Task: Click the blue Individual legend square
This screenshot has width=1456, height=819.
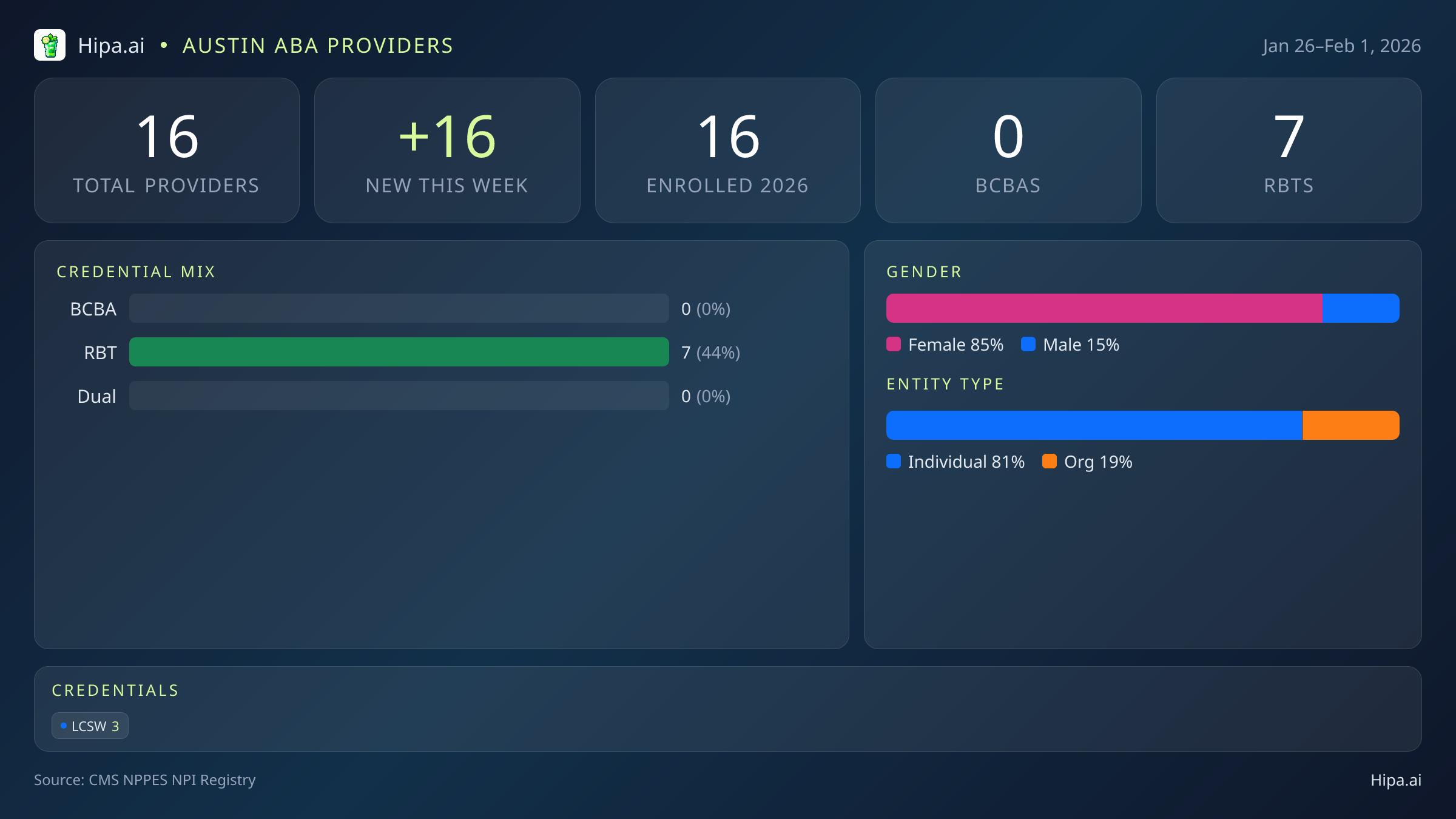Action: 894,462
